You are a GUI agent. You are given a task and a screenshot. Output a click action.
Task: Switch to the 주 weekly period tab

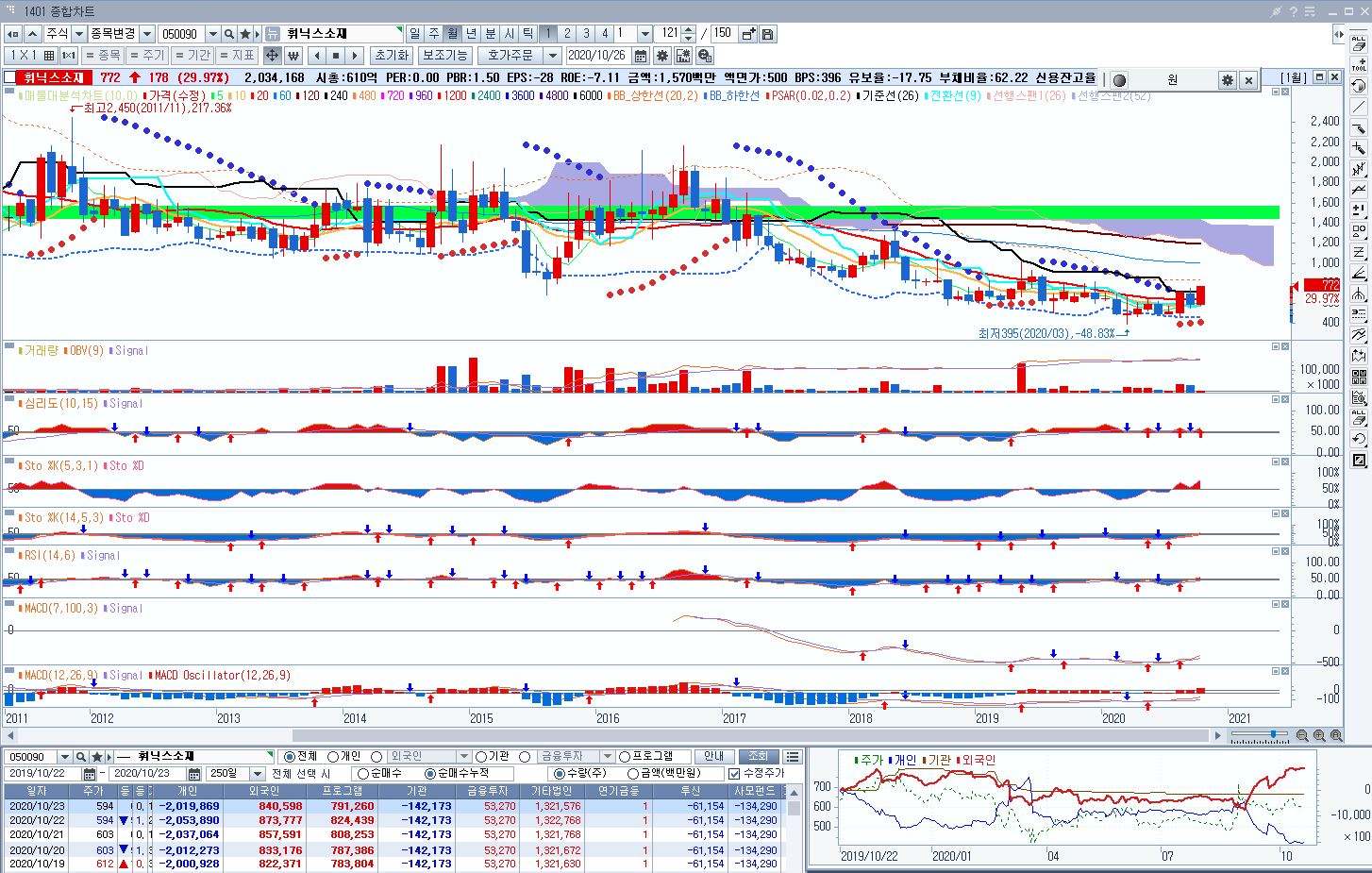click(x=434, y=34)
